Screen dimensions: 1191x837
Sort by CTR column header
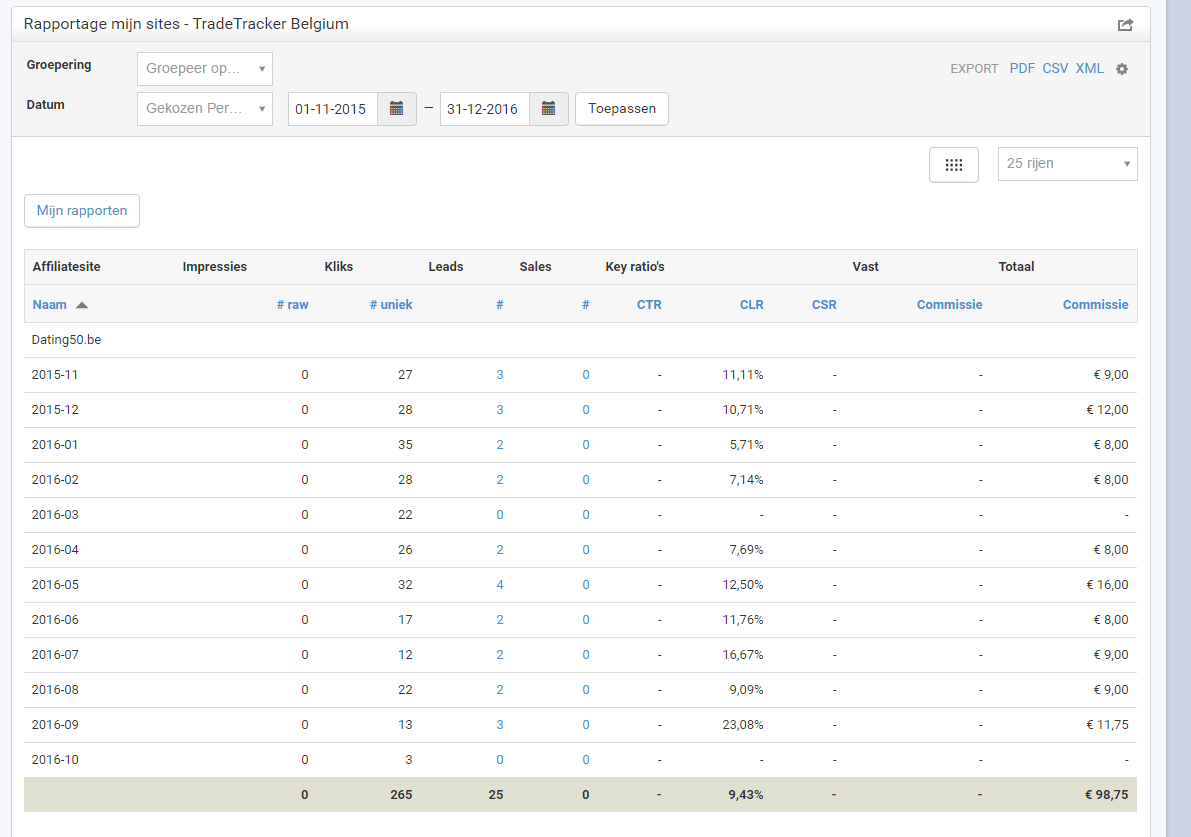pyautogui.click(x=649, y=305)
